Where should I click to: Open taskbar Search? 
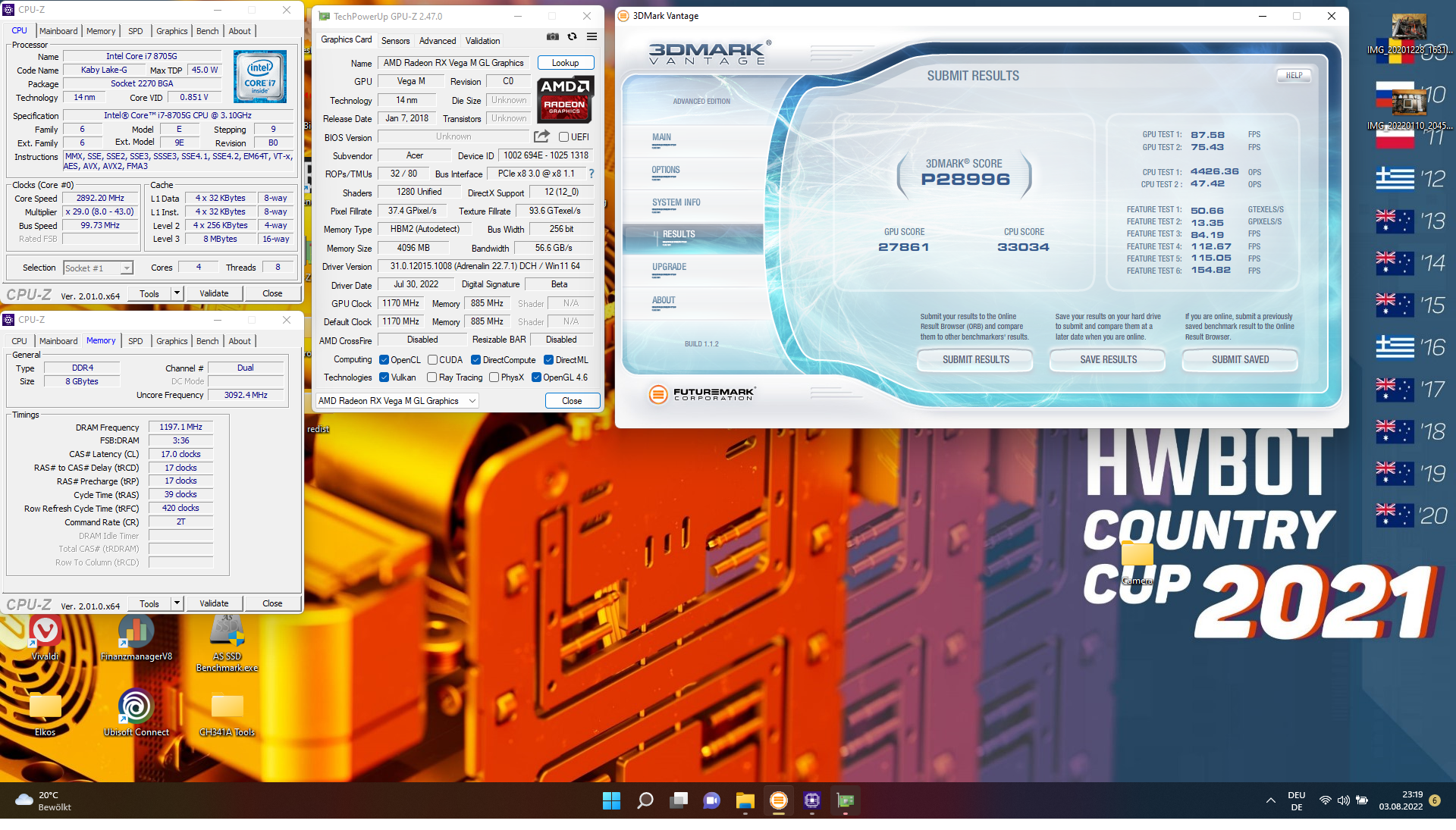645,800
